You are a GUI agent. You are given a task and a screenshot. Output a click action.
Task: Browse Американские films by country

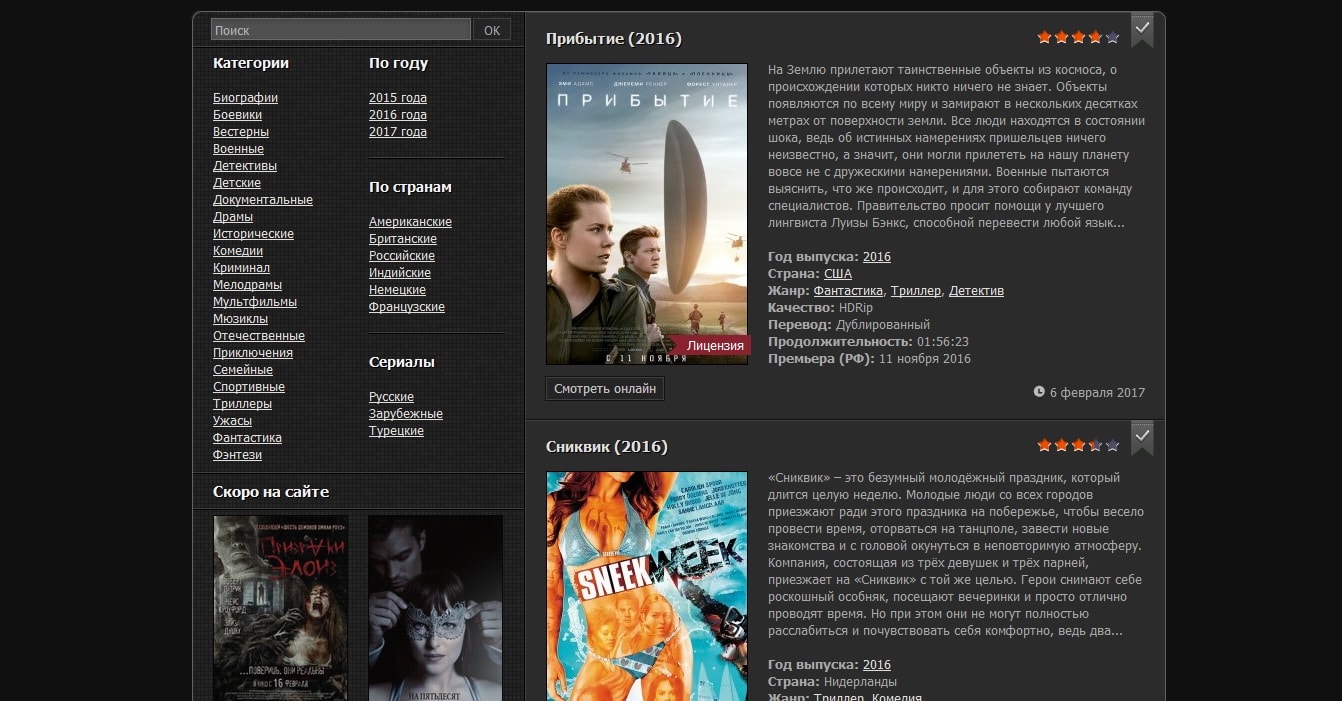pos(410,221)
